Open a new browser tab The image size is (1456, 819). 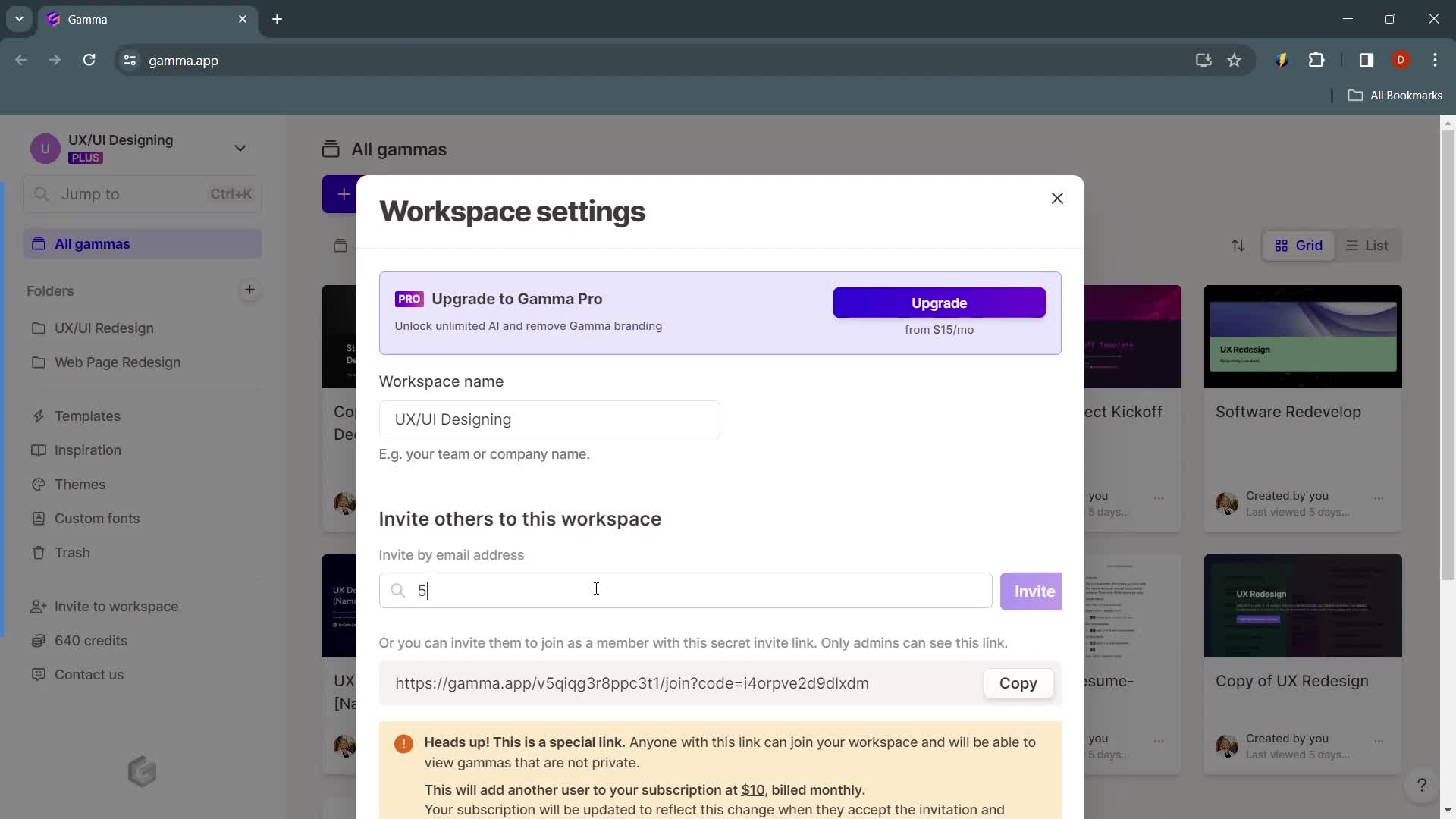tap(277, 19)
